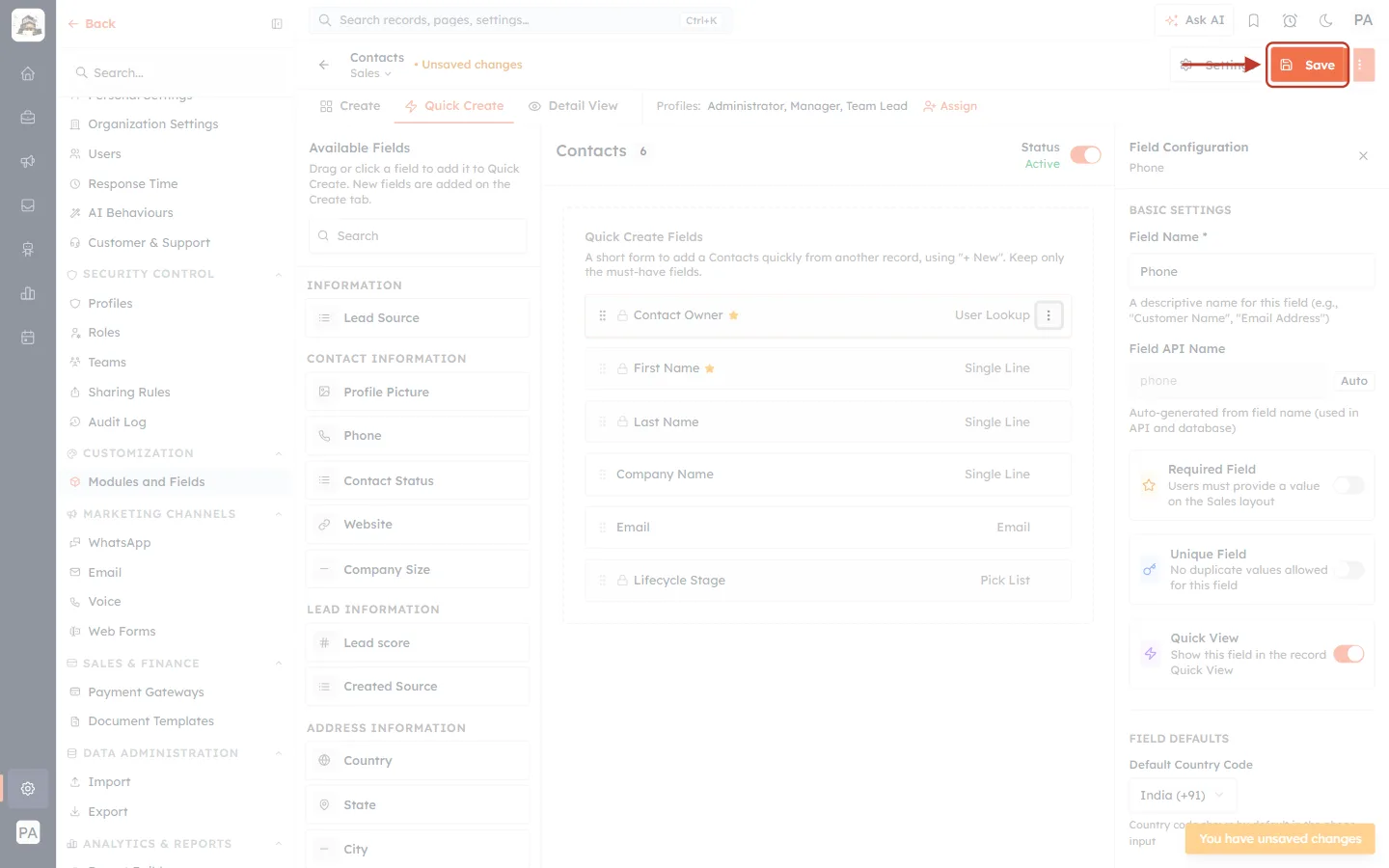
Task: Add the Website available field
Action: click(418, 525)
